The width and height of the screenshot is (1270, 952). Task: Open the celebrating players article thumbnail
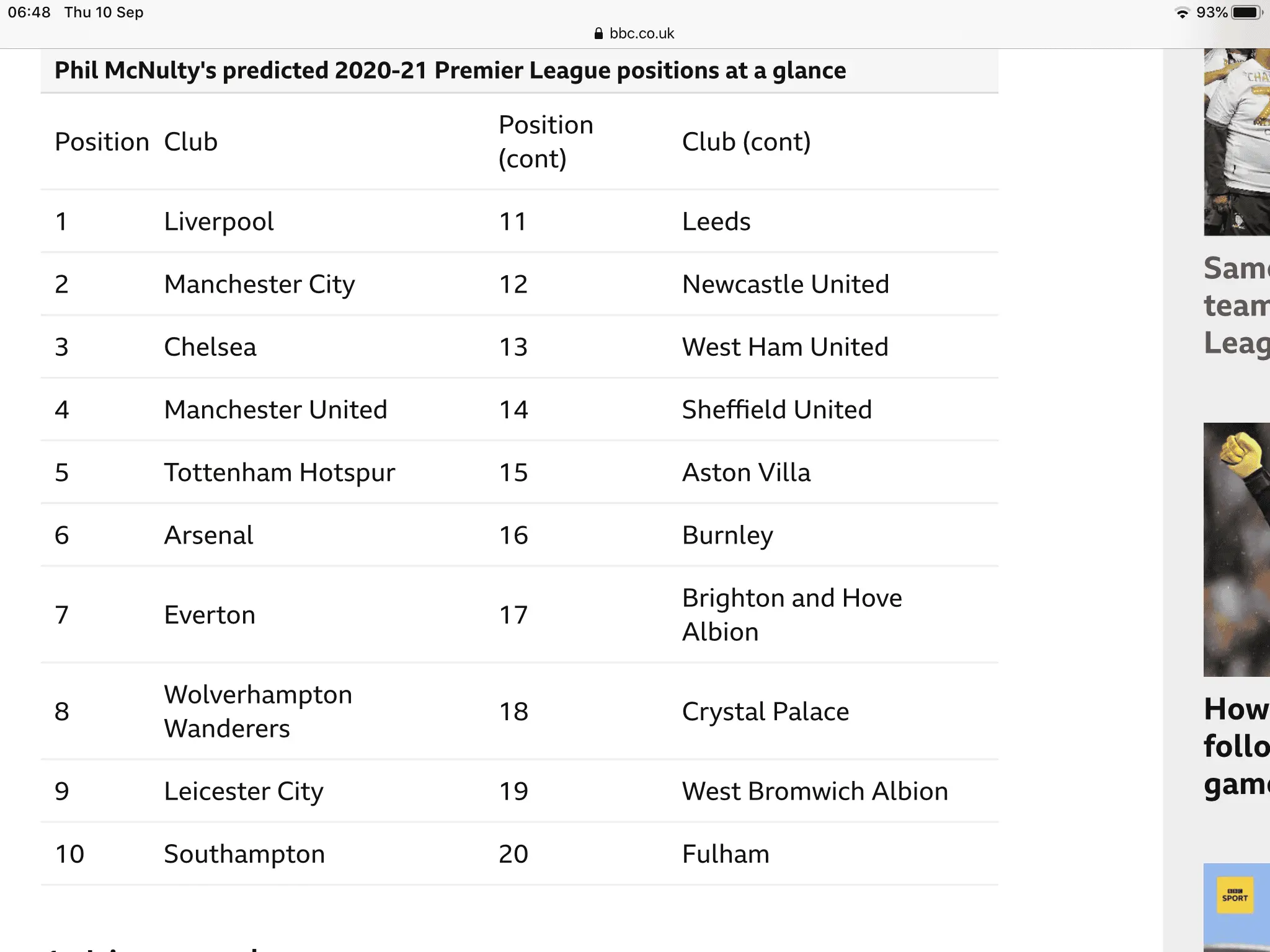1237,142
